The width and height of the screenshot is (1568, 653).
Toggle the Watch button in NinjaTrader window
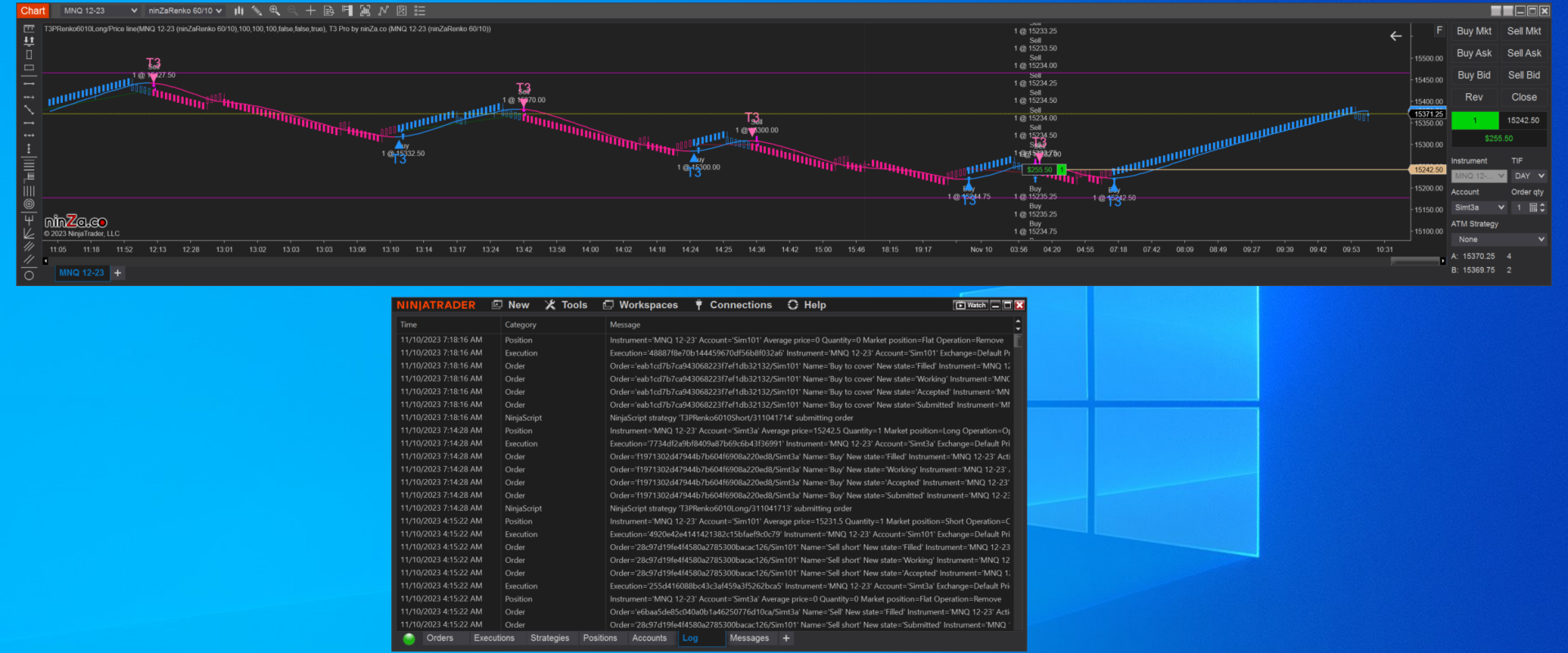(971, 305)
